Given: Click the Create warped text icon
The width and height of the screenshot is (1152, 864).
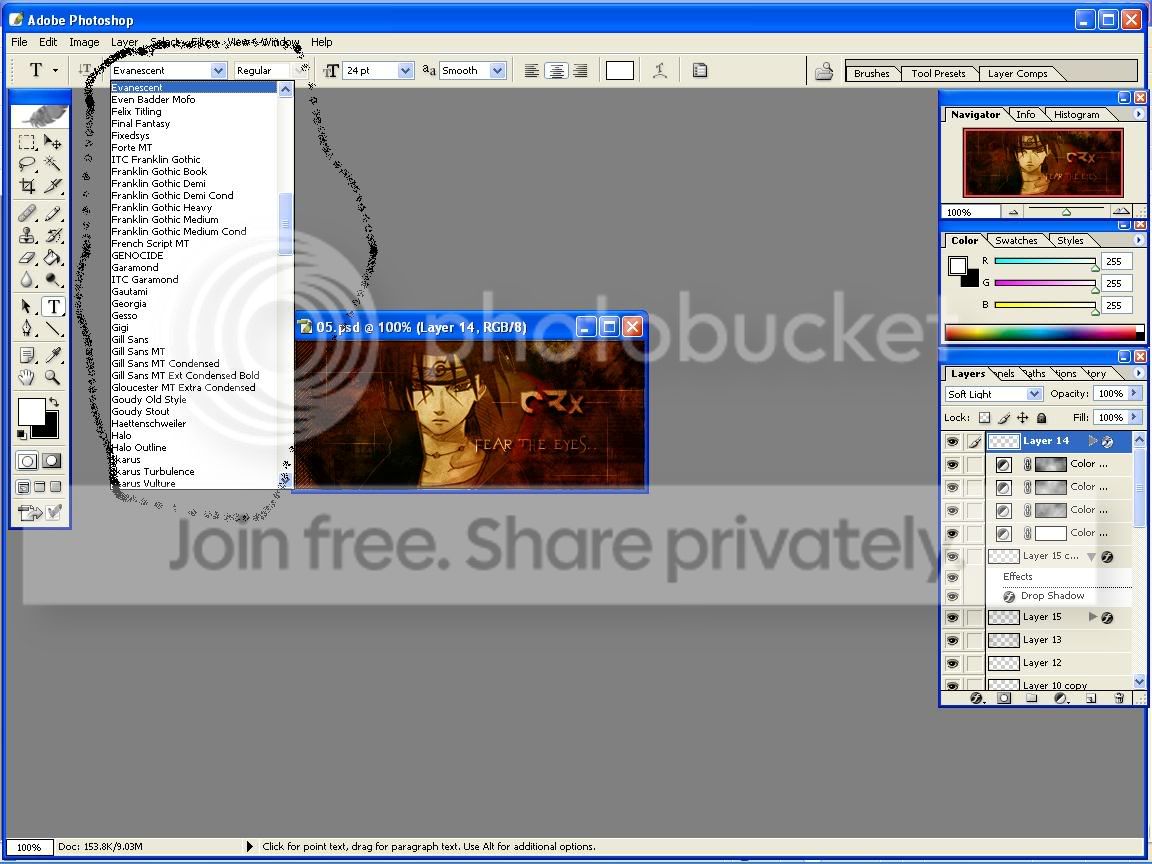Looking at the screenshot, I should pos(660,71).
